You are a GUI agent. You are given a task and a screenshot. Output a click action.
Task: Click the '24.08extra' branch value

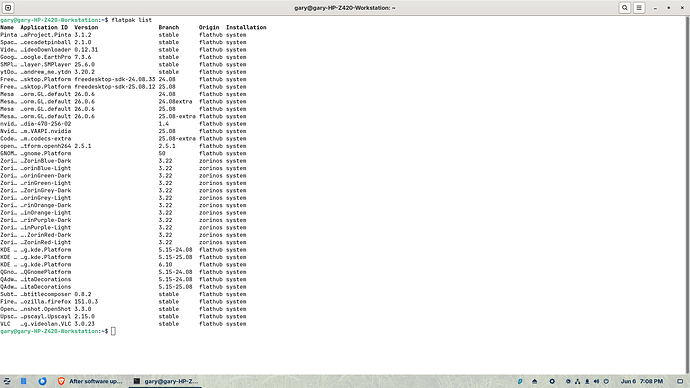175,102
